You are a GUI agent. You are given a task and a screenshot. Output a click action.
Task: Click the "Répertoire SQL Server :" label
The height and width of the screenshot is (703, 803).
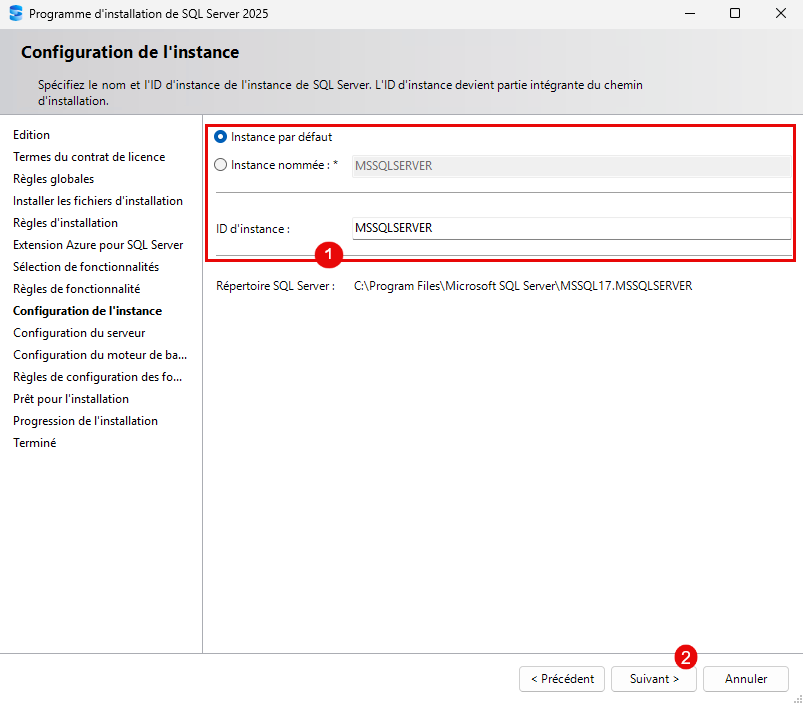coord(276,286)
